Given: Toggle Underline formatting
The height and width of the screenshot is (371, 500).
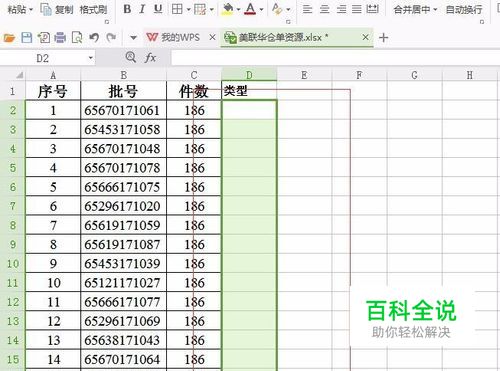Looking at the screenshot, I should coord(158,9).
